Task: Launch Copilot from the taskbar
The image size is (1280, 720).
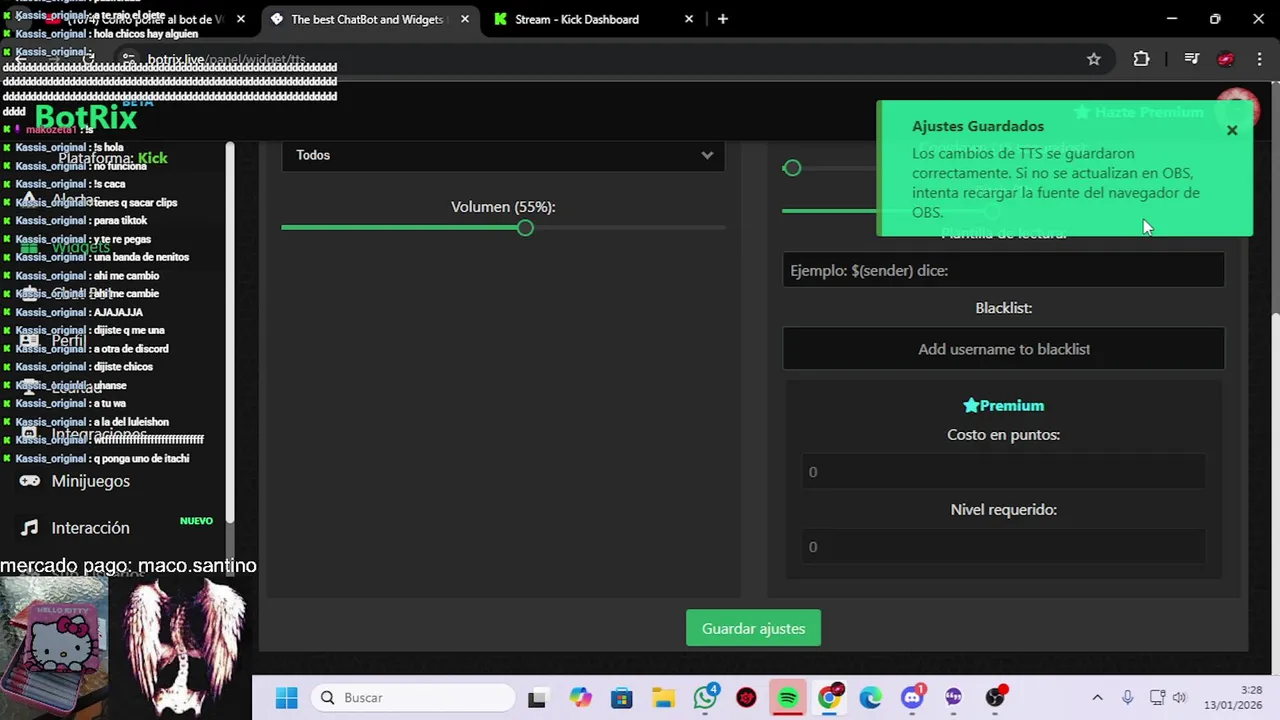Action: [x=580, y=698]
